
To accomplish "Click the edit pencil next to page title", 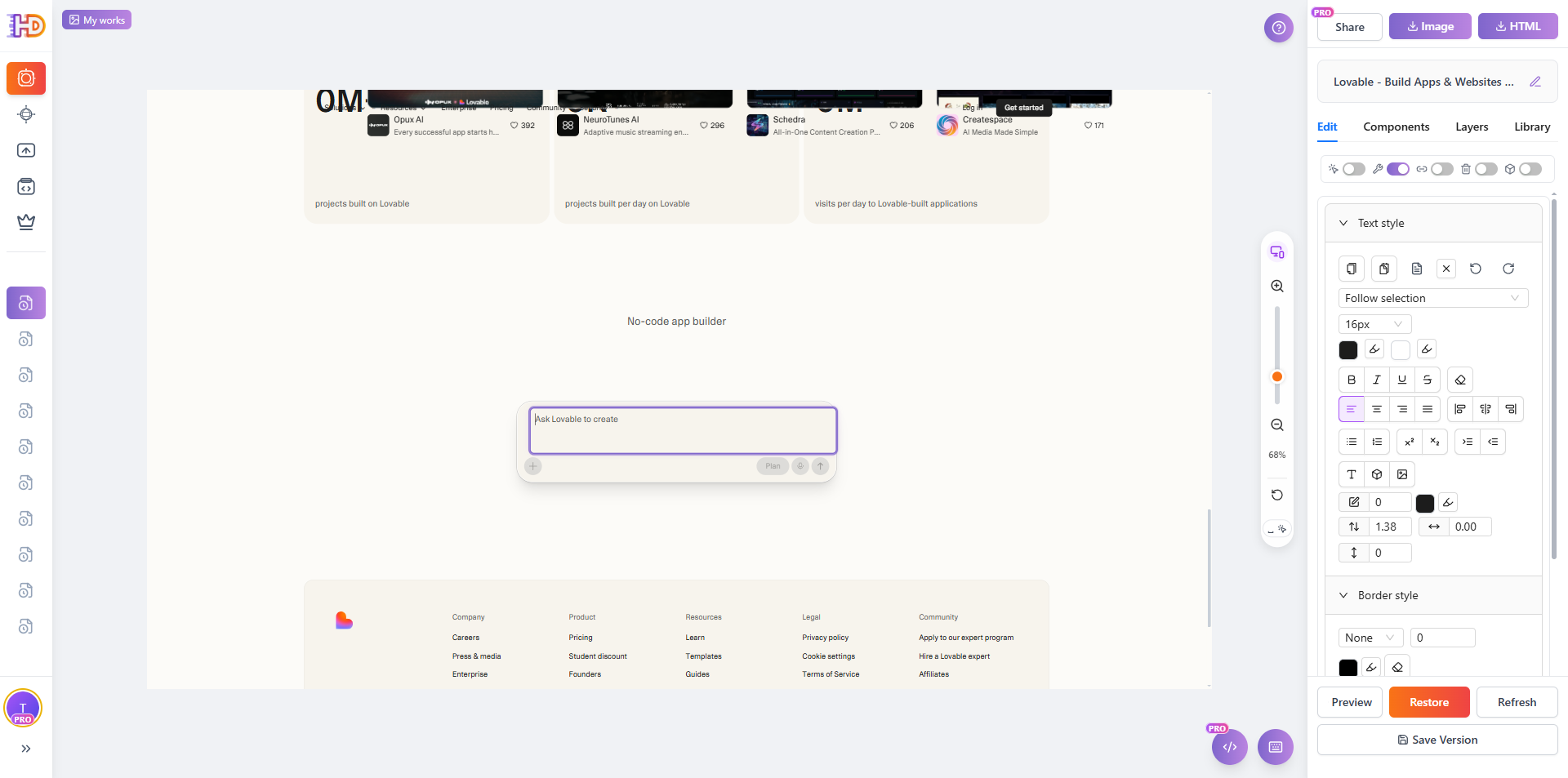I will 1535,82.
